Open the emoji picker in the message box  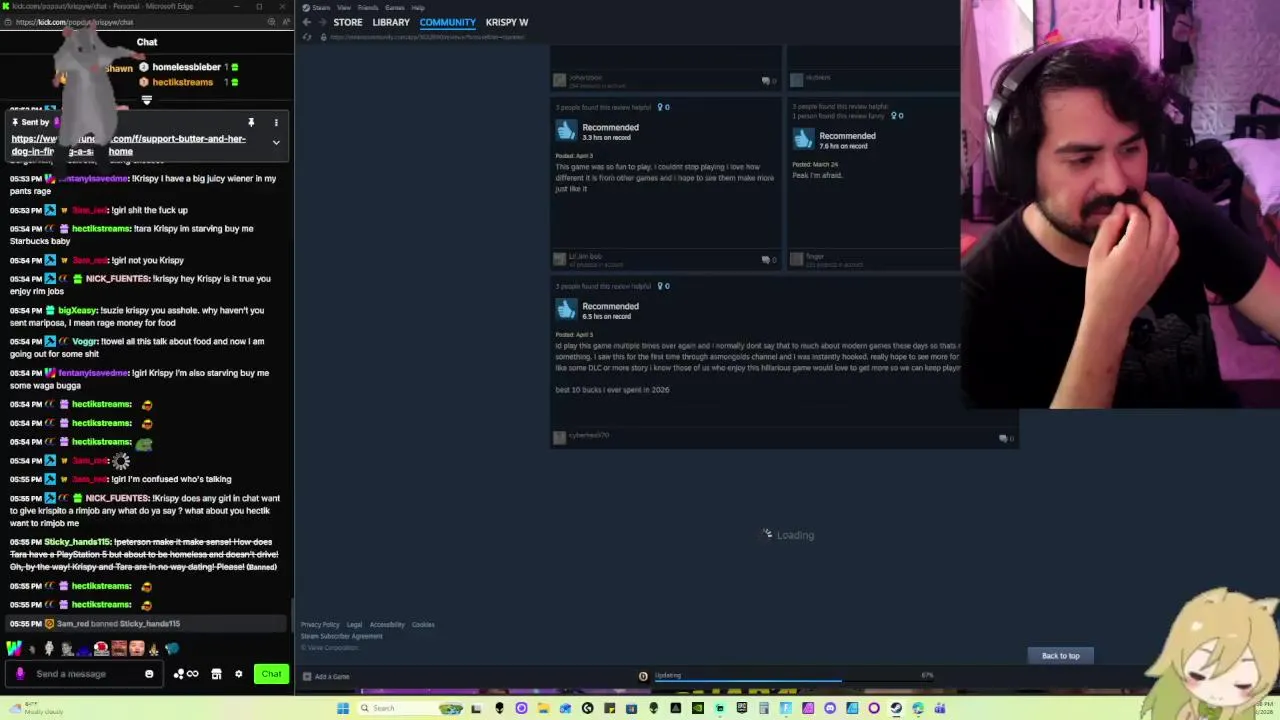pos(149,674)
